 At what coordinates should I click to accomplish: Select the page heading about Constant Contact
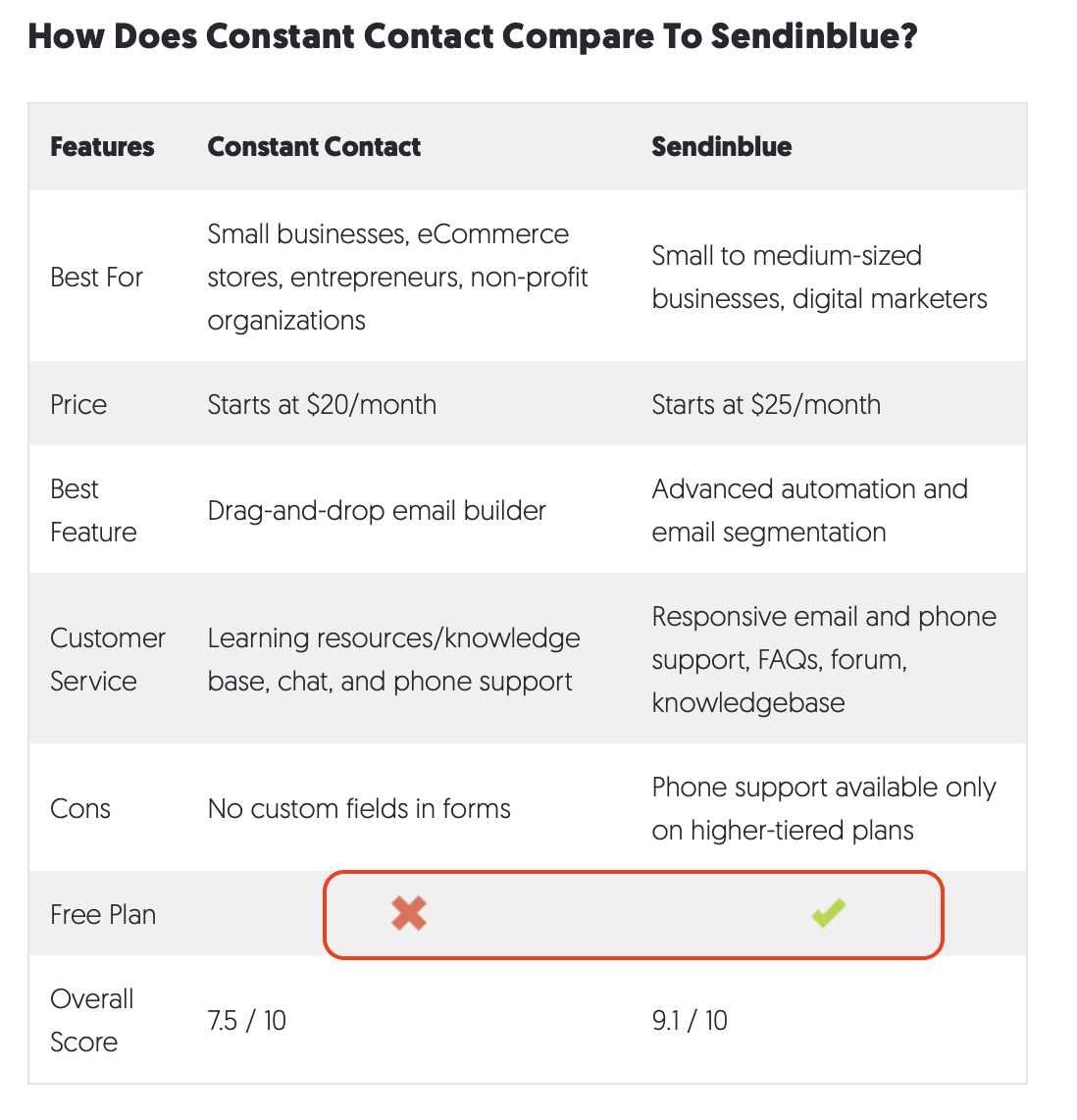click(473, 35)
